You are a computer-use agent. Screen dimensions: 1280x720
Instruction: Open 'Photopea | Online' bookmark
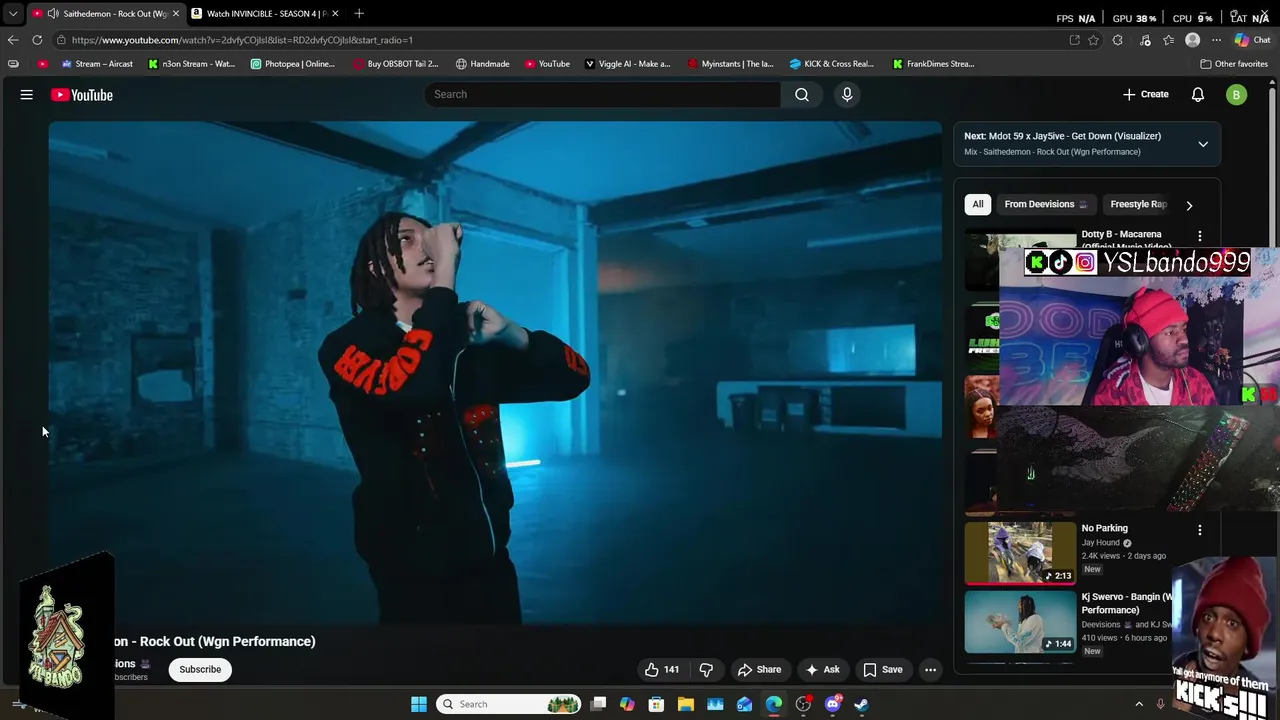click(x=292, y=64)
